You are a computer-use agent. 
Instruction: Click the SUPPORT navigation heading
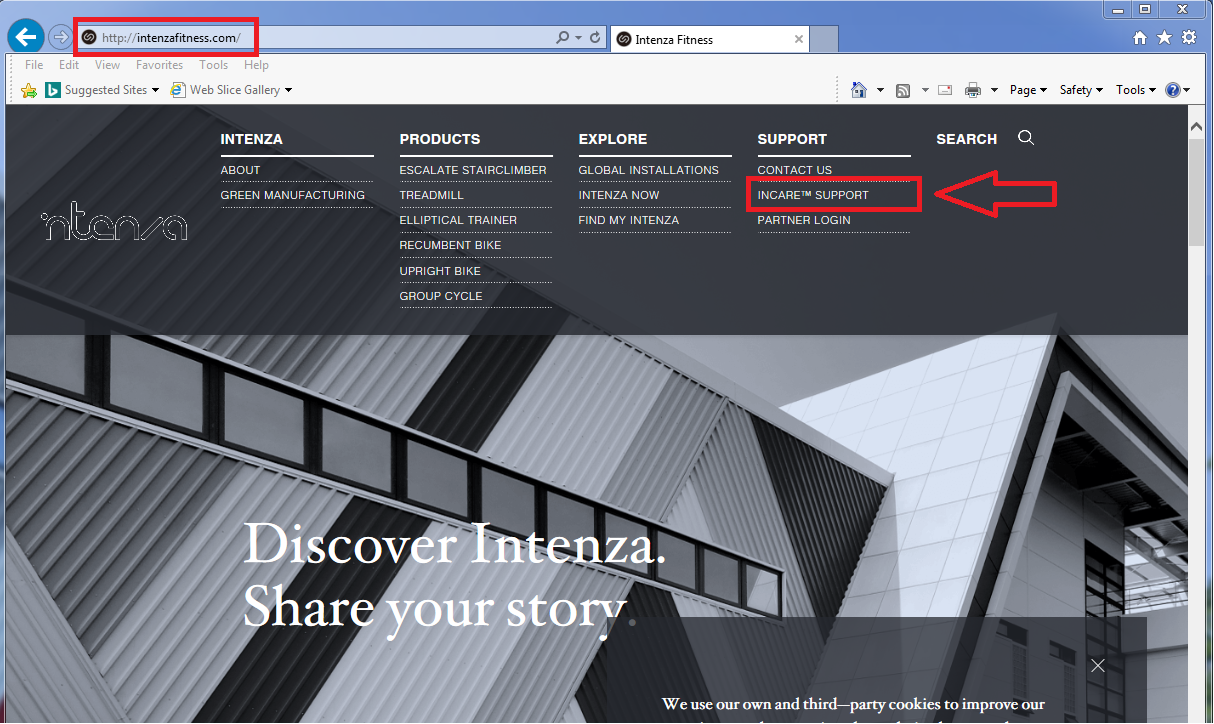(x=792, y=139)
